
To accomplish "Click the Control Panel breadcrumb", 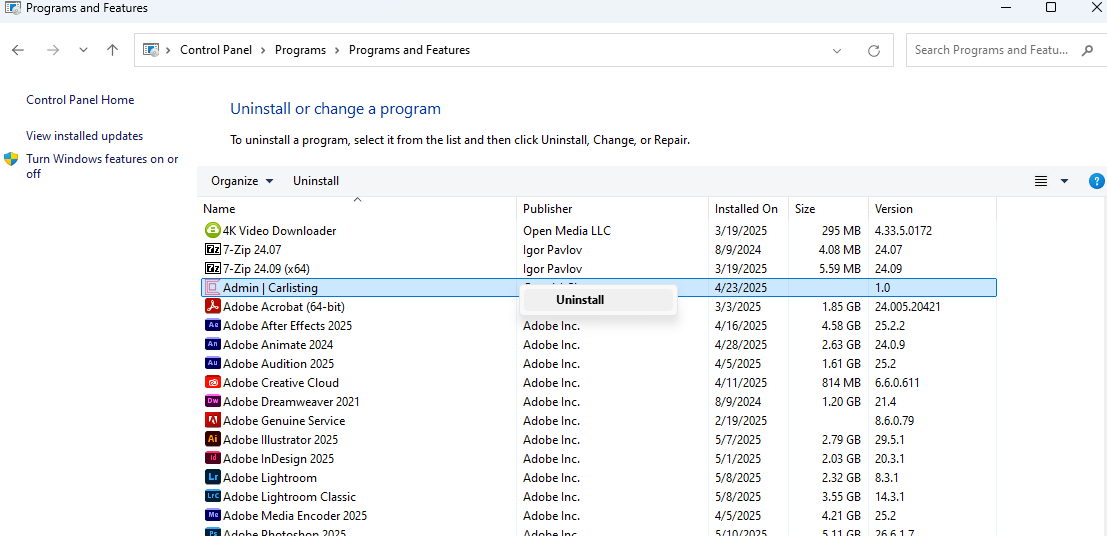I will [x=216, y=50].
